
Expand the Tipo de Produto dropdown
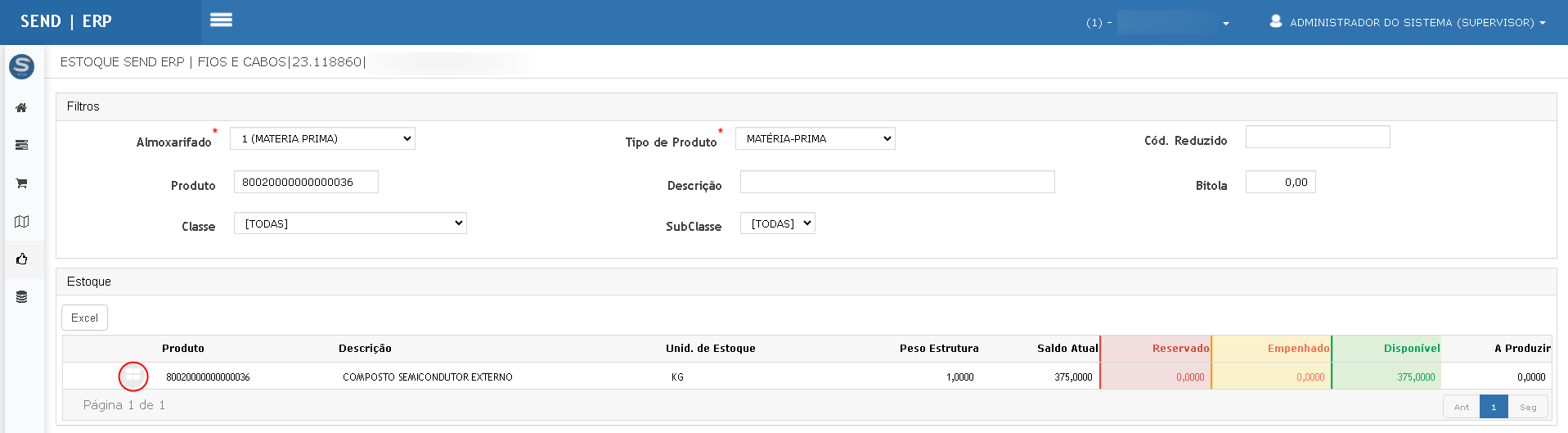click(x=815, y=139)
